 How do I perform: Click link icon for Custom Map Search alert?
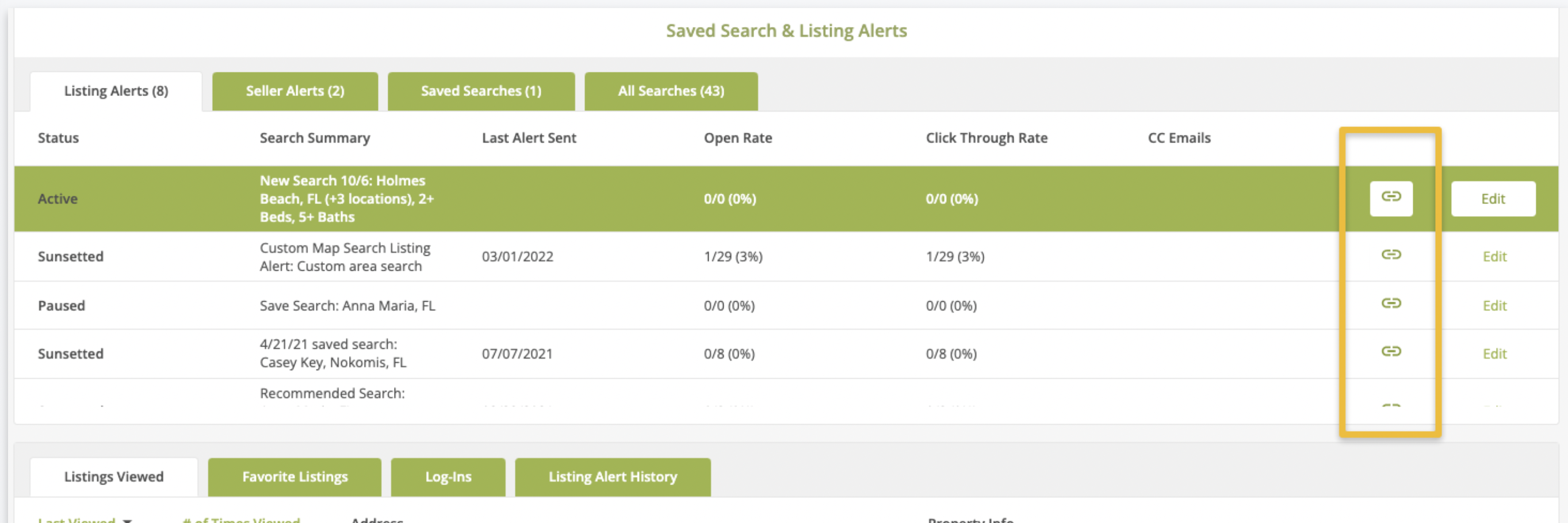1391,255
